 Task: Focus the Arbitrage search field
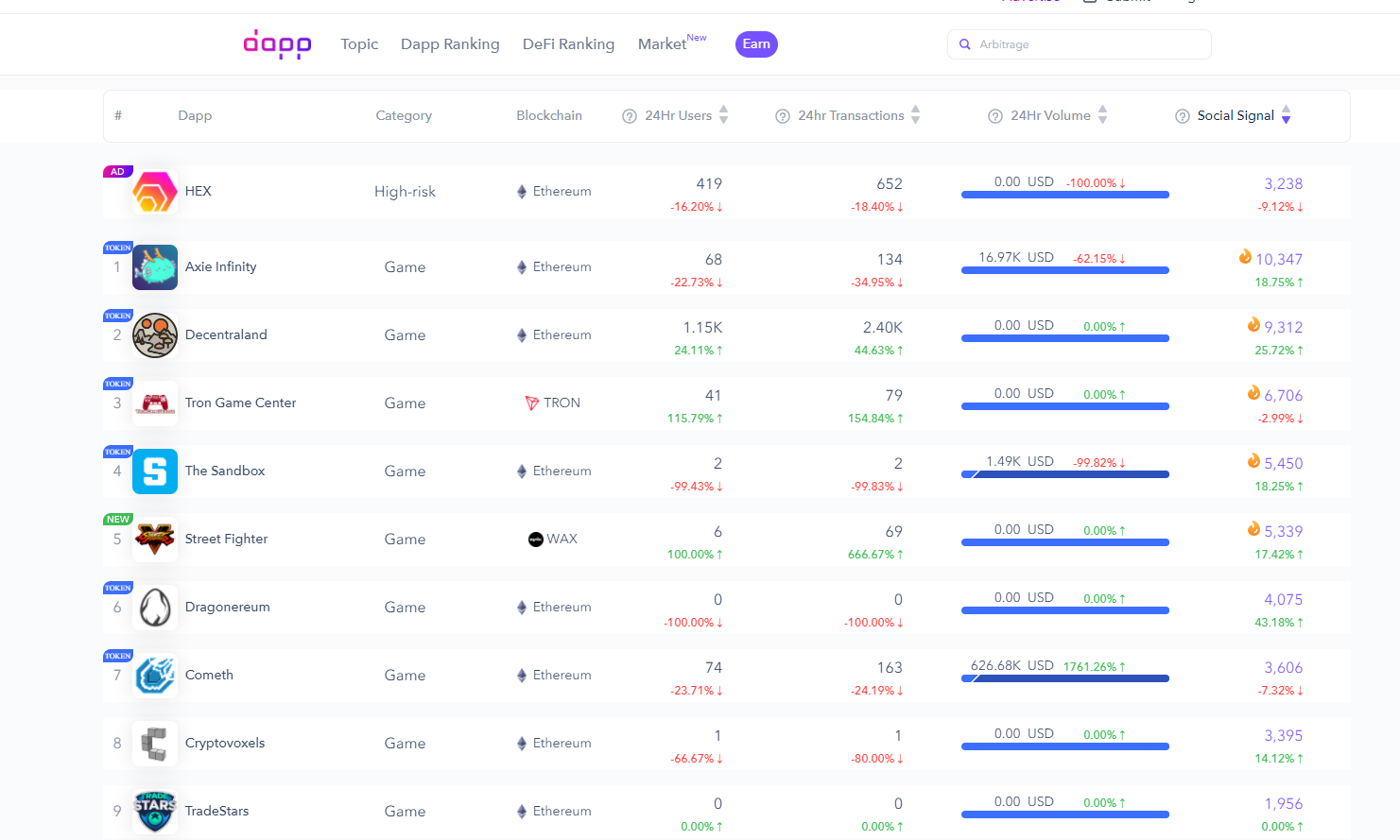click(x=1080, y=44)
